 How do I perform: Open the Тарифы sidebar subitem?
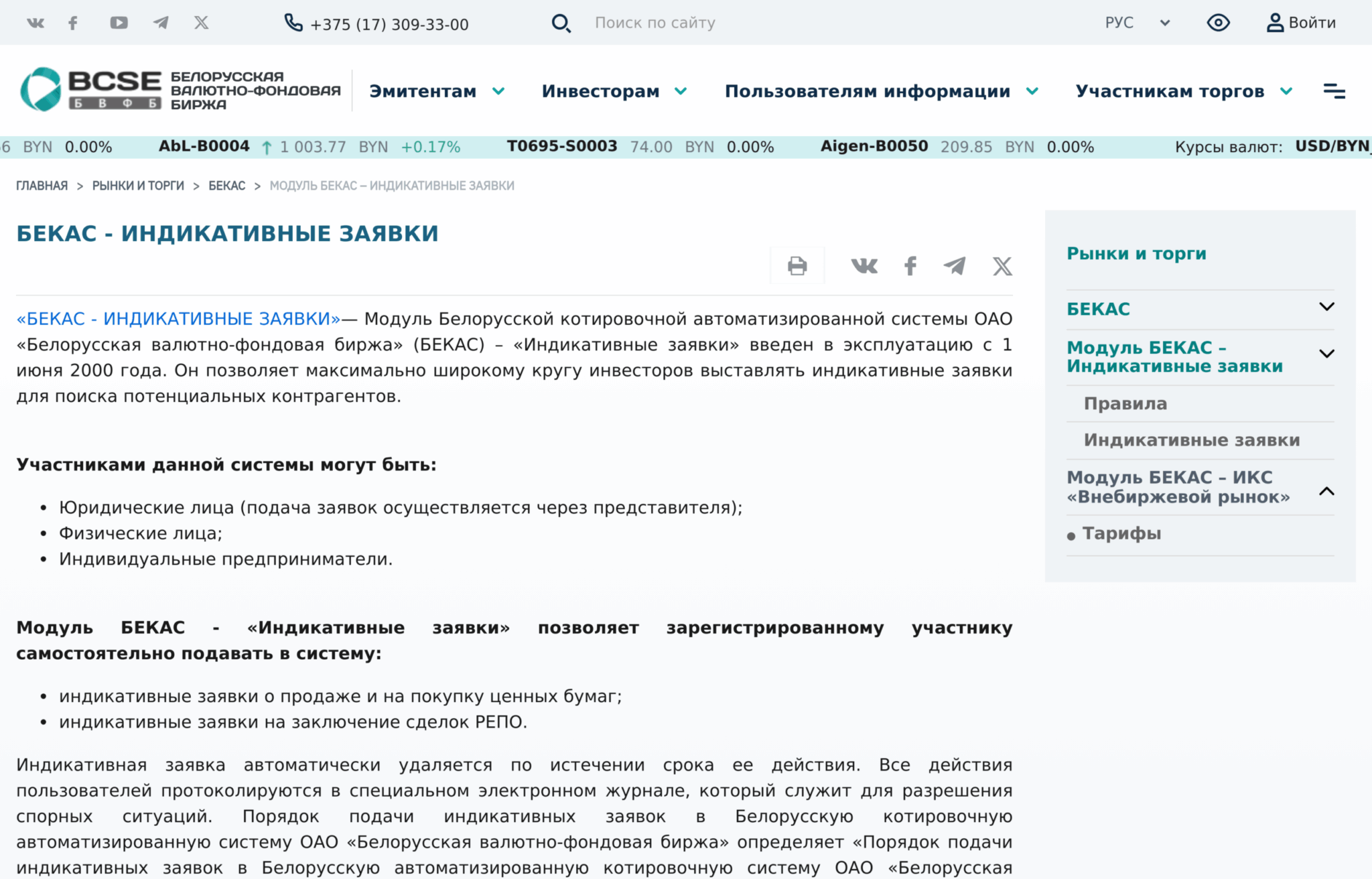point(1121,533)
